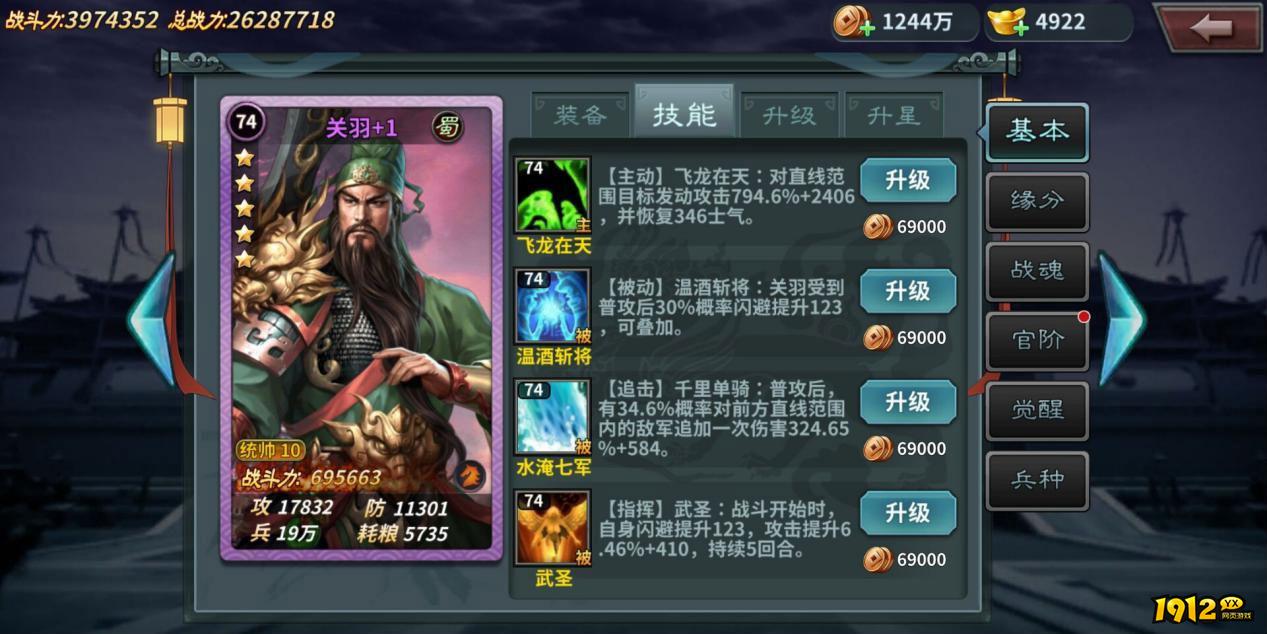Go to next hero with right arrow
The image size is (1267, 634).
point(1121,319)
